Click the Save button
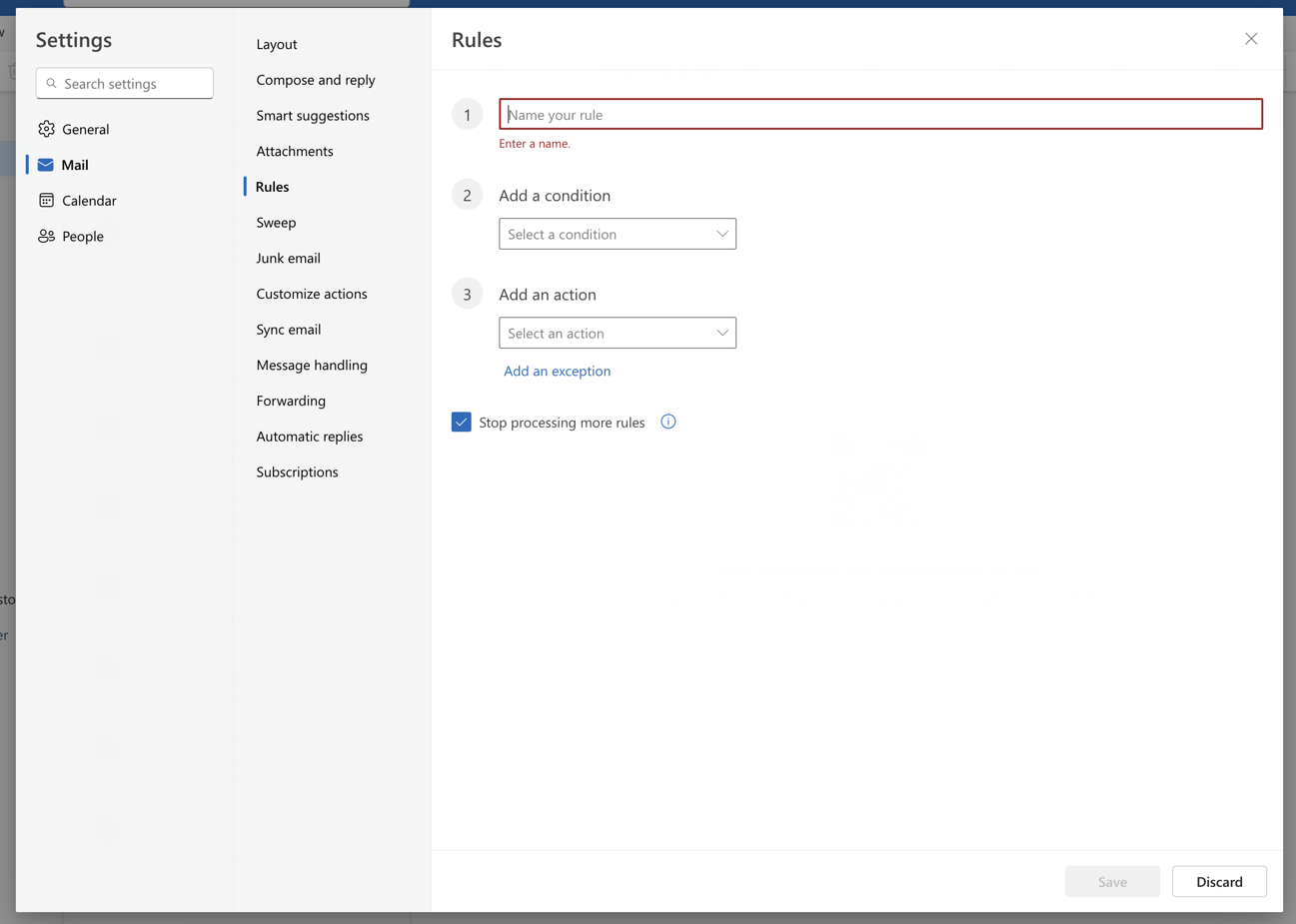 pyautogui.click(x=1112, y=881)
